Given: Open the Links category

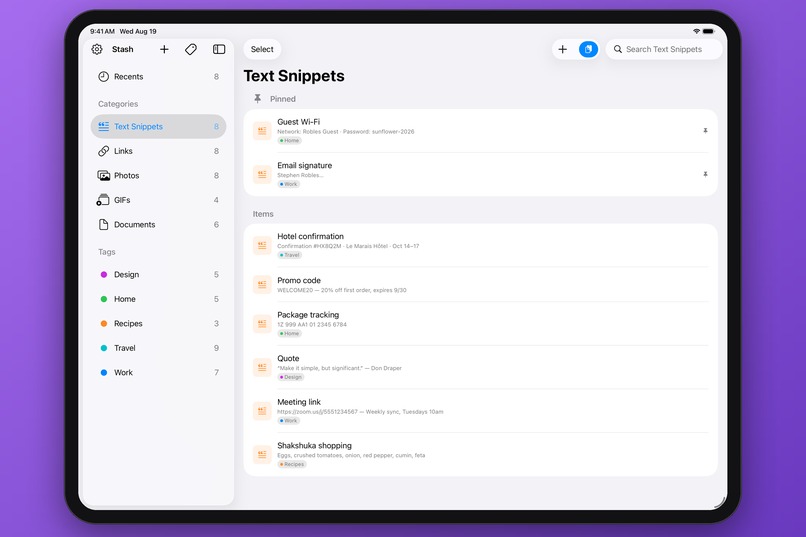Looking at the screenshot, I should [158, 151].
